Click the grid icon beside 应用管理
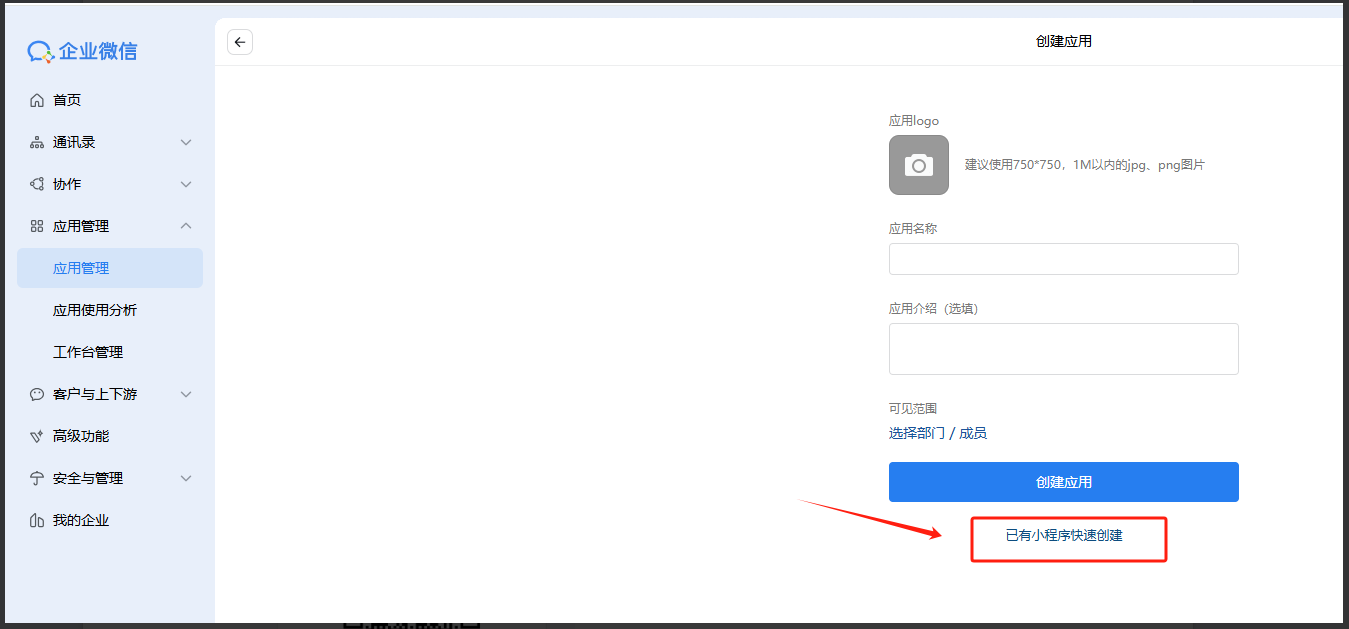Viewport: 1349px width, 629px height. pyautogui.click(x=37, y=226)
